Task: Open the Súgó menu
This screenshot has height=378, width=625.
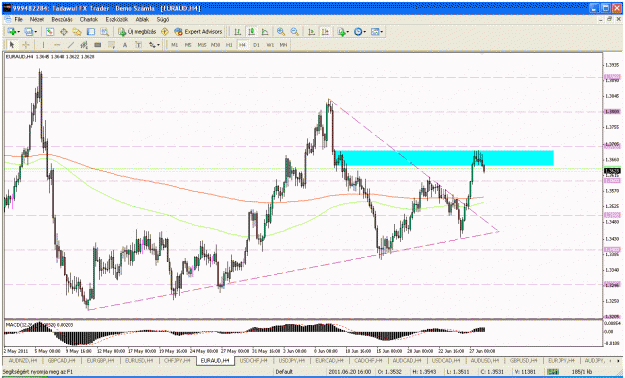Action: click(163, 19)
